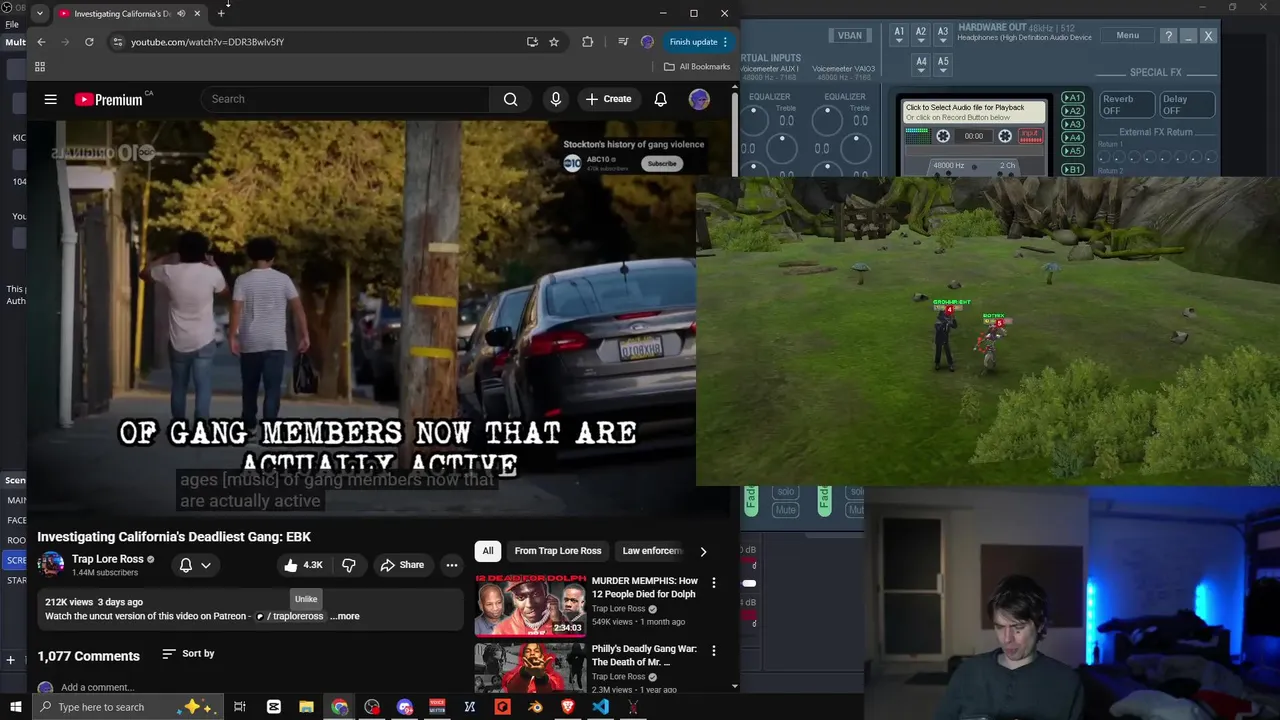Start voice search with the microphone icon
Screen dimensions: 1280x720
(x=556, y=99)
